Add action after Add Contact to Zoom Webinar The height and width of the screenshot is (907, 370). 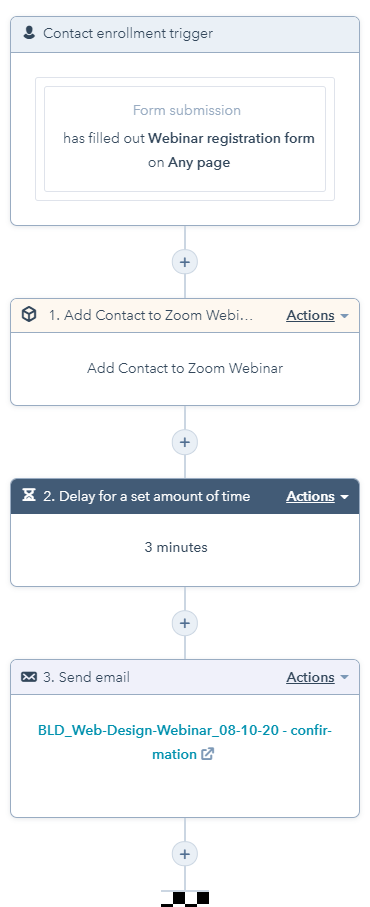click(x=185, y=443)
